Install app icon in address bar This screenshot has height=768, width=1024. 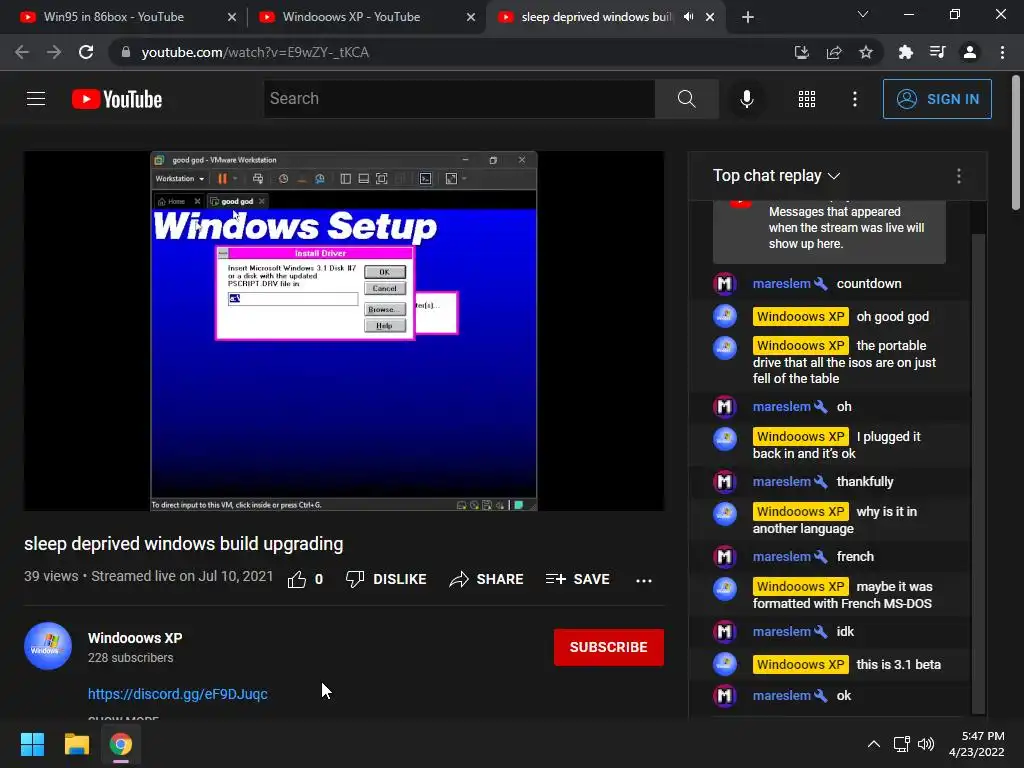[801, 52]
